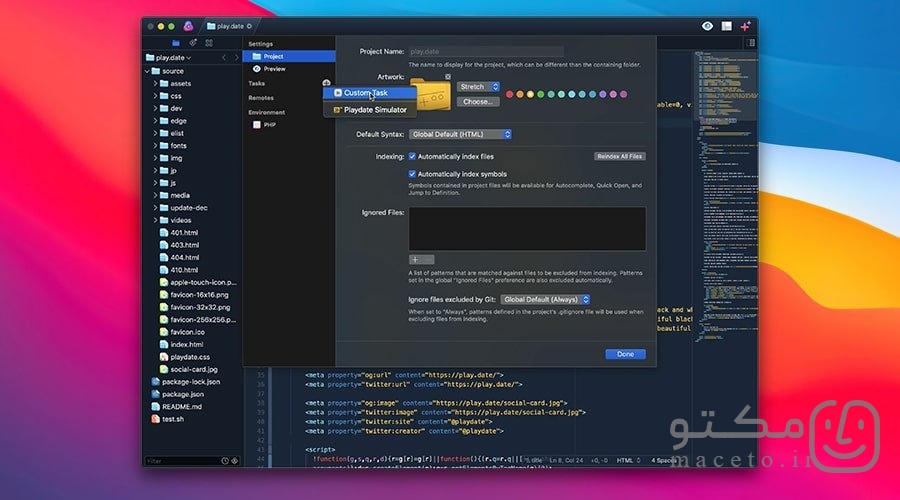Select the Files sidebar tab icon
Image resolution: width=900 pixels, height=500 pixels.
pyautogui.click(x=176, y=43)
